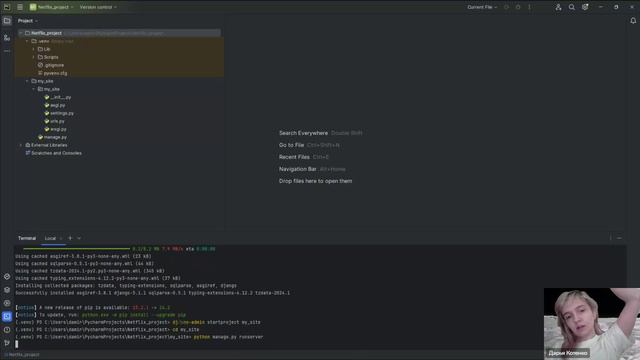Viewport: 640px width, 360px height.
Task: Click the pip download progress bar in terminal
Action: click(x=76, y=249)
